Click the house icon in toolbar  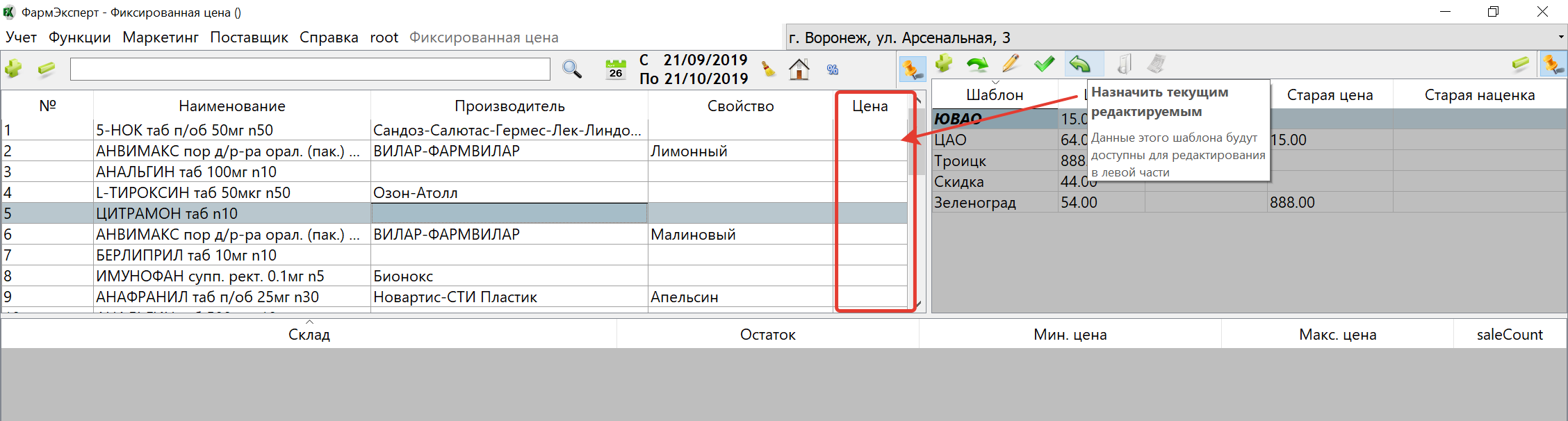click(799, 69)
